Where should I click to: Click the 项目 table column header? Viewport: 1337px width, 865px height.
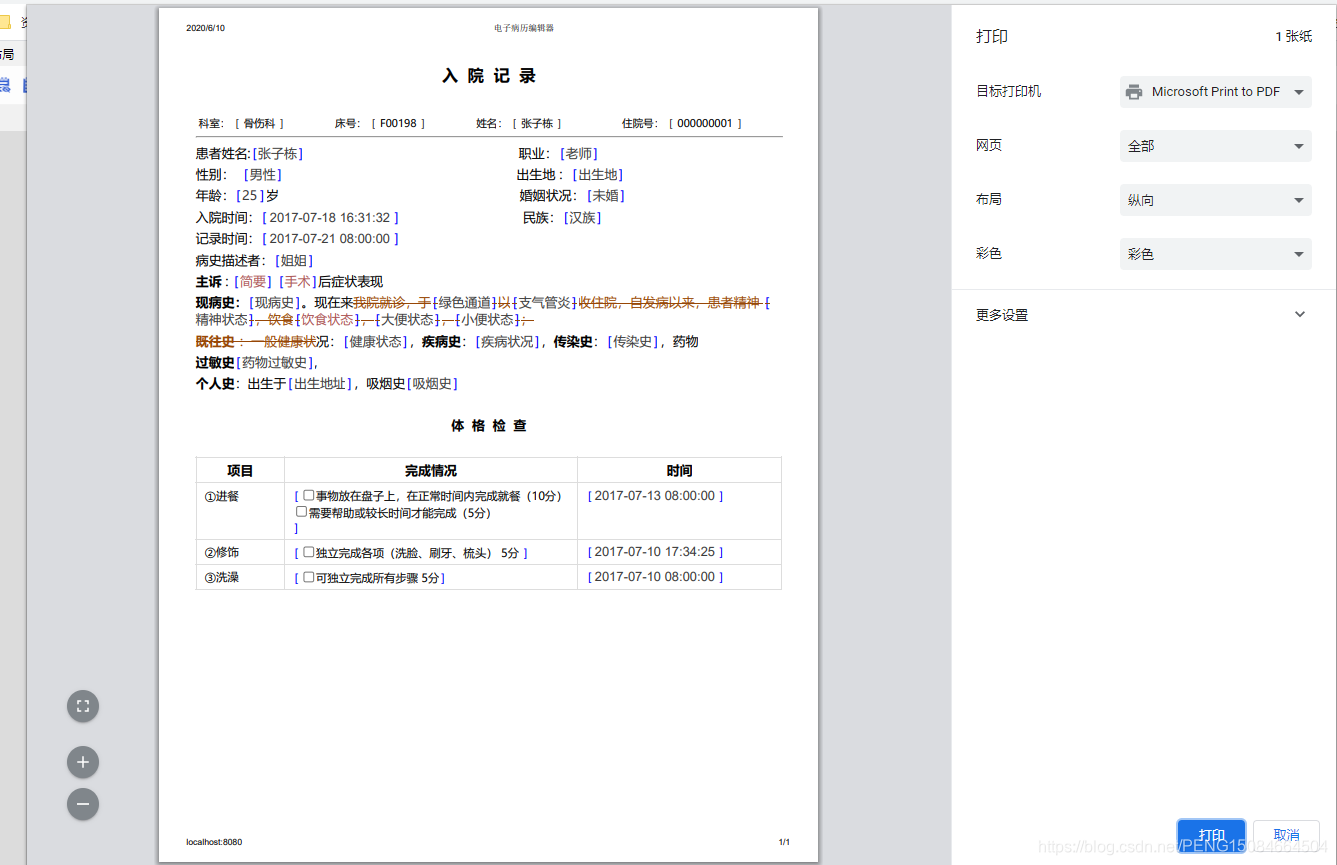(240, 471)
